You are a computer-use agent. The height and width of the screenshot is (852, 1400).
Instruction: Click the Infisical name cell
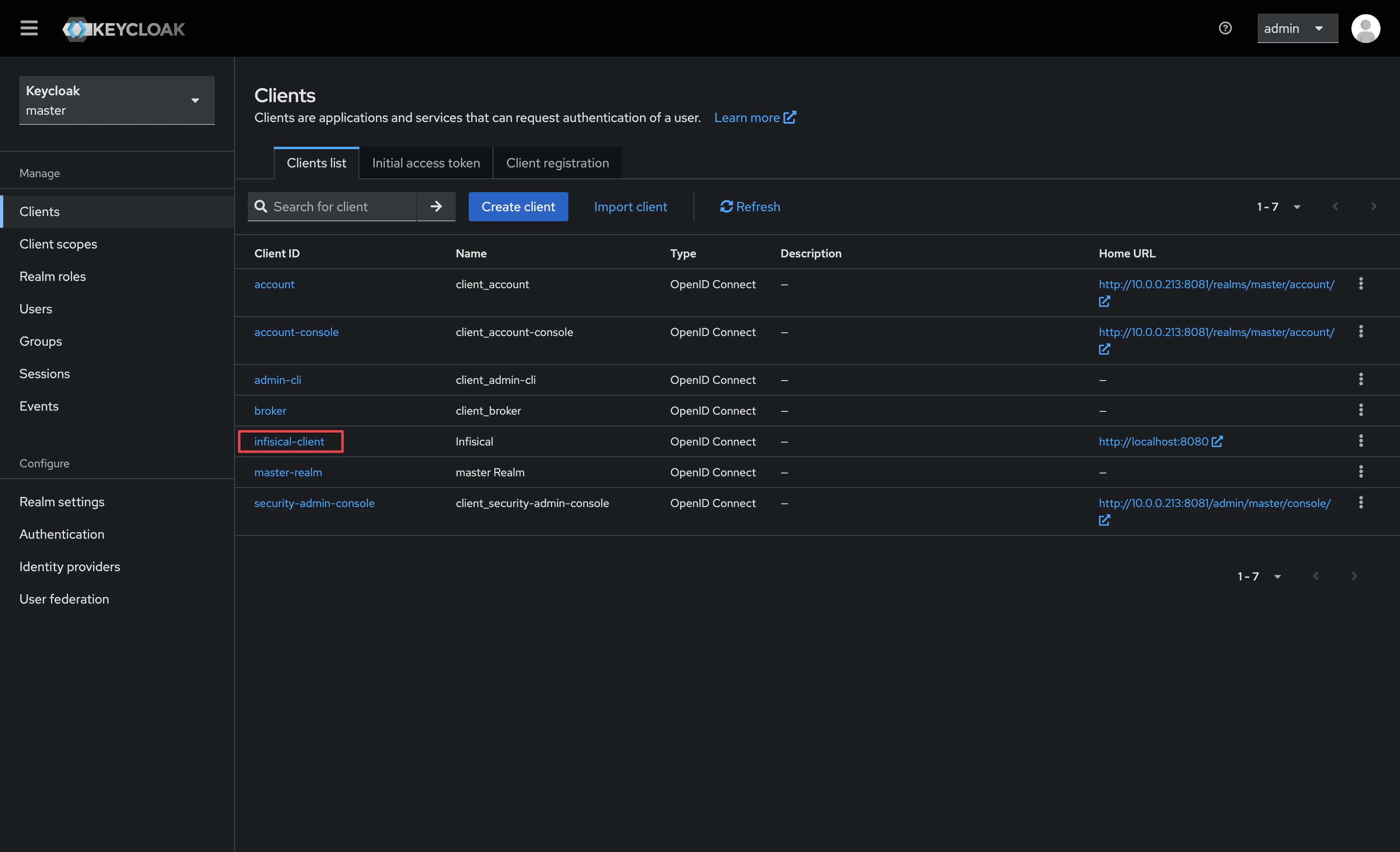pyautogui.click(x=474, y=442)
